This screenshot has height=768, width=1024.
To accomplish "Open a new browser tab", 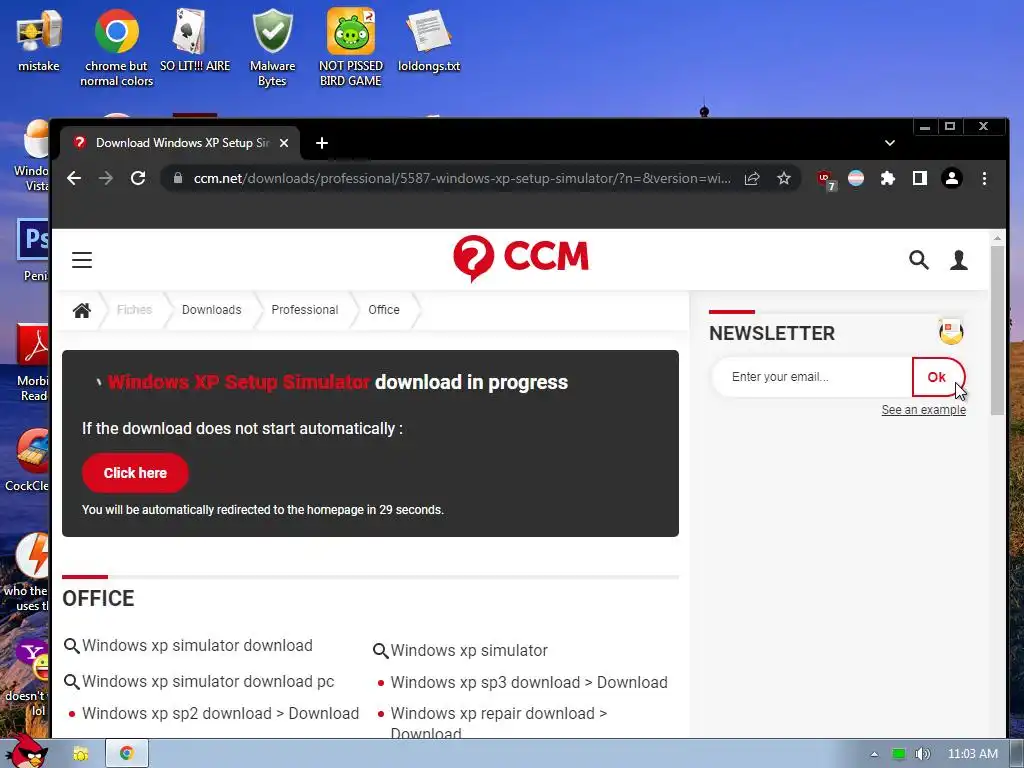I will click(322, 143).
